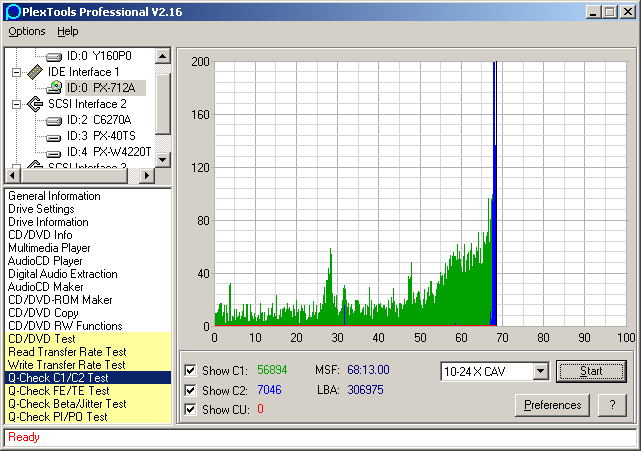641x451 pixels.
Task: Open CD/DVD Copy
Action: coord(43,313)
